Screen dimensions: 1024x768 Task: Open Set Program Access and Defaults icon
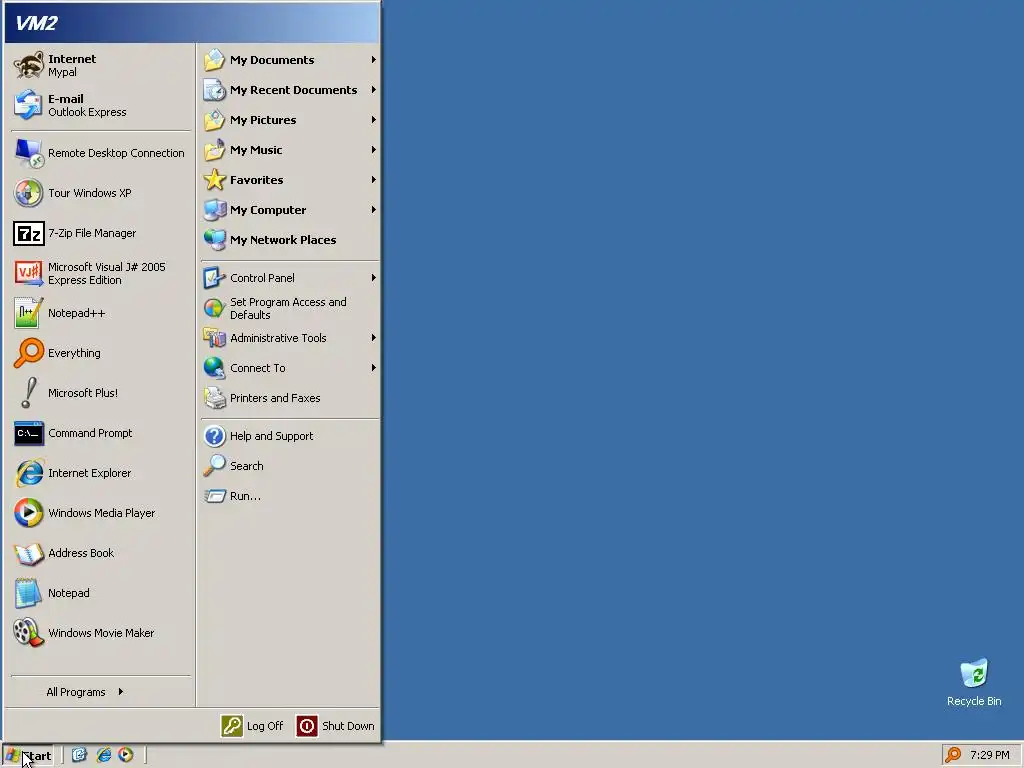point(214,308)
